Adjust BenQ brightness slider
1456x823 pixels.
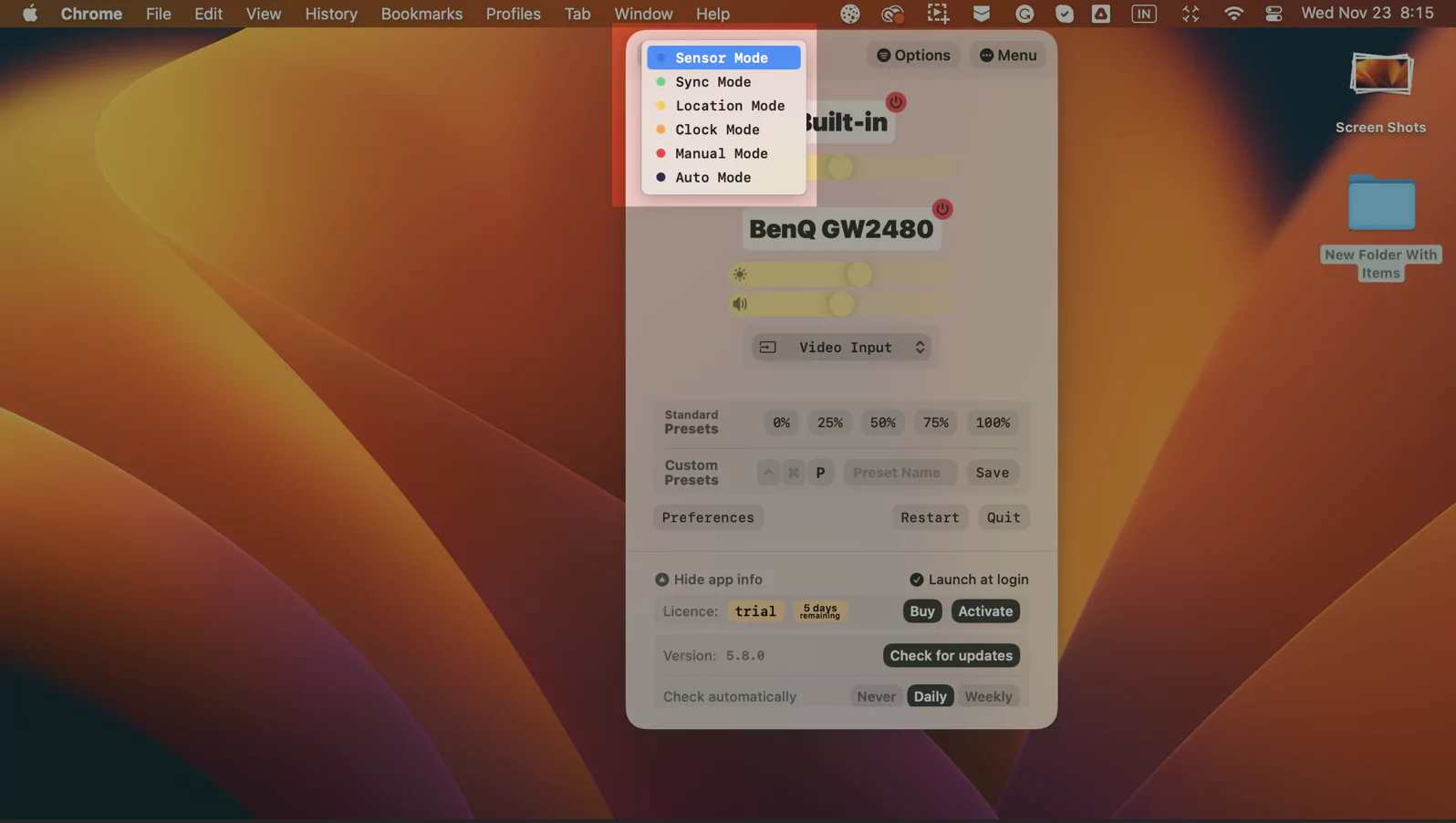tap(841, 275)
